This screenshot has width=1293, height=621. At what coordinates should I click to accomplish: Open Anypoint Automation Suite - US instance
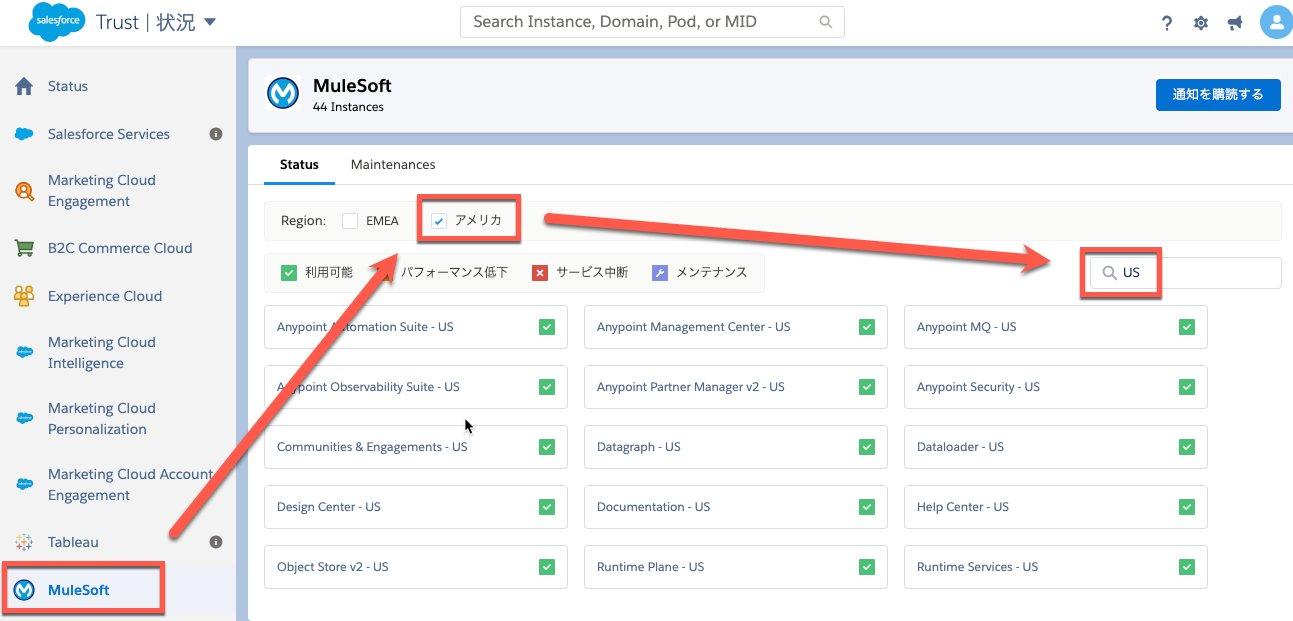416,327
